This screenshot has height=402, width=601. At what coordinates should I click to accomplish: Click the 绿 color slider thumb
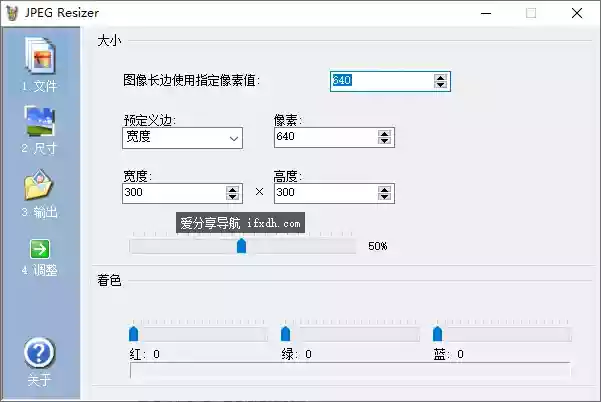[286, 333]
